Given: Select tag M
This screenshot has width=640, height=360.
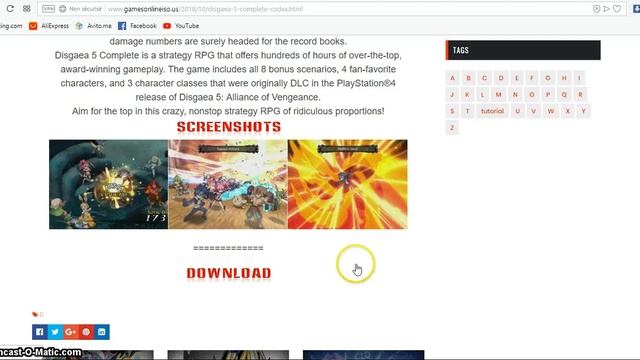Looking at the screenshot, I should [x=498, y=94].
